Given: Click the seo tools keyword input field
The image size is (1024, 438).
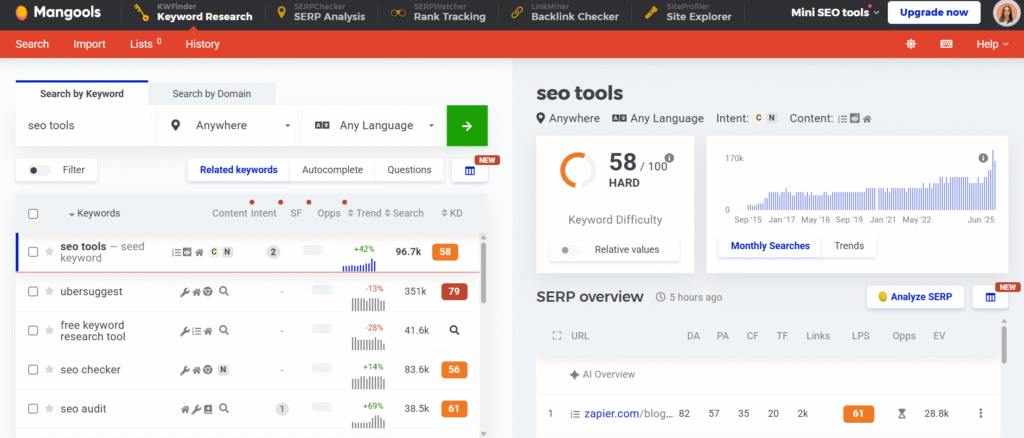Looking at the screenshot, I should pyautogui.click(x=86, y=126).
